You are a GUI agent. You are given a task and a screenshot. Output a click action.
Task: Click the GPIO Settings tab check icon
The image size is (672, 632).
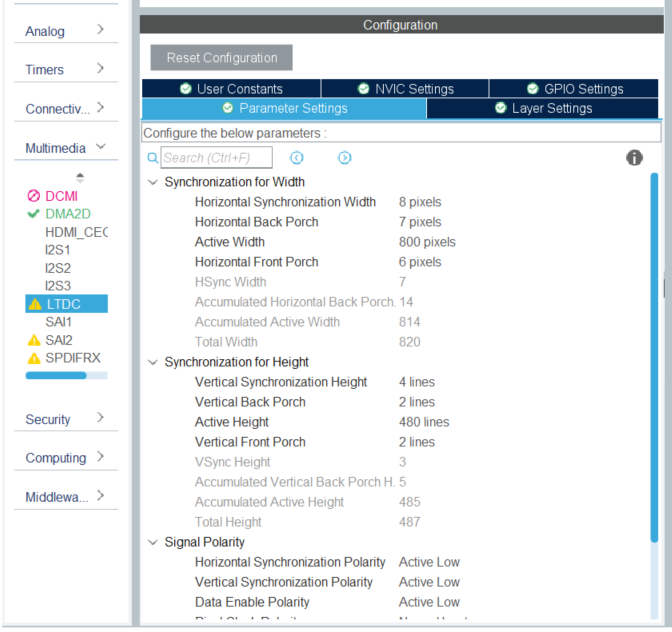[x=533, y=89]
